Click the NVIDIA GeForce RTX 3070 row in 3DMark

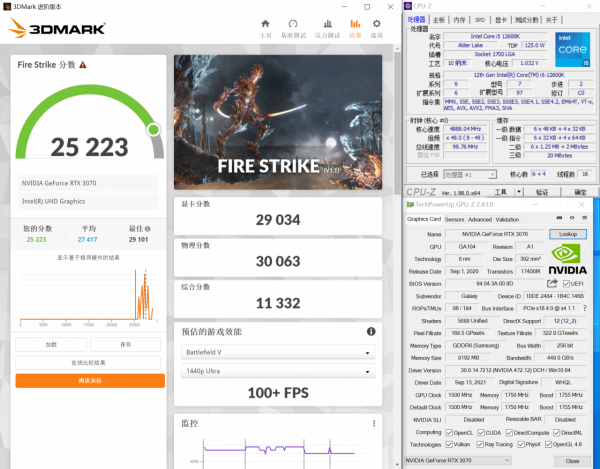tap(88, 183)
